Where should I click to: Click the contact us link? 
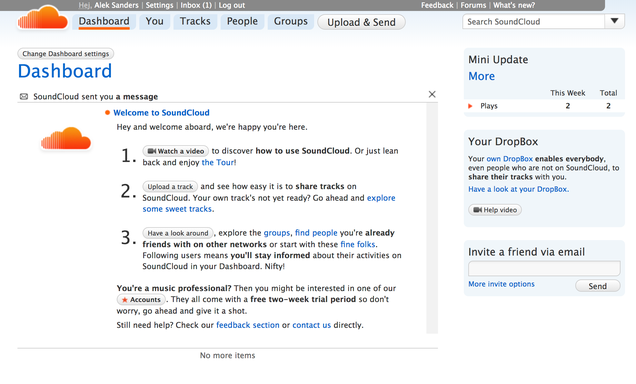coord(312,325)
